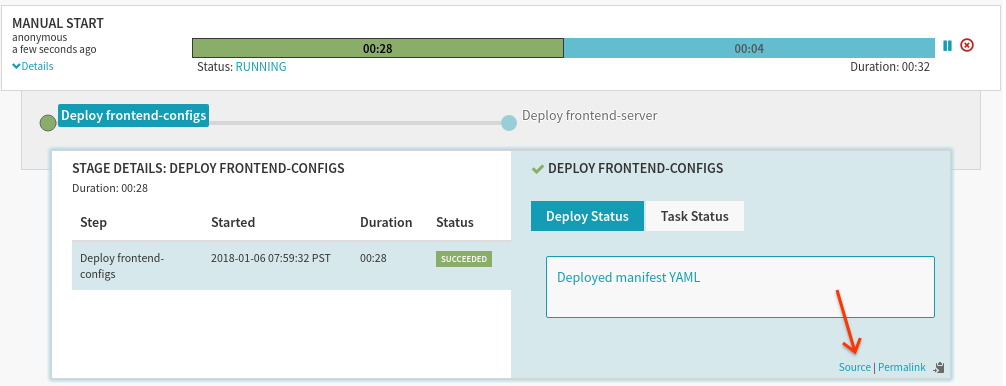Click the SUCCEEDED status badge

click(464, 259)
